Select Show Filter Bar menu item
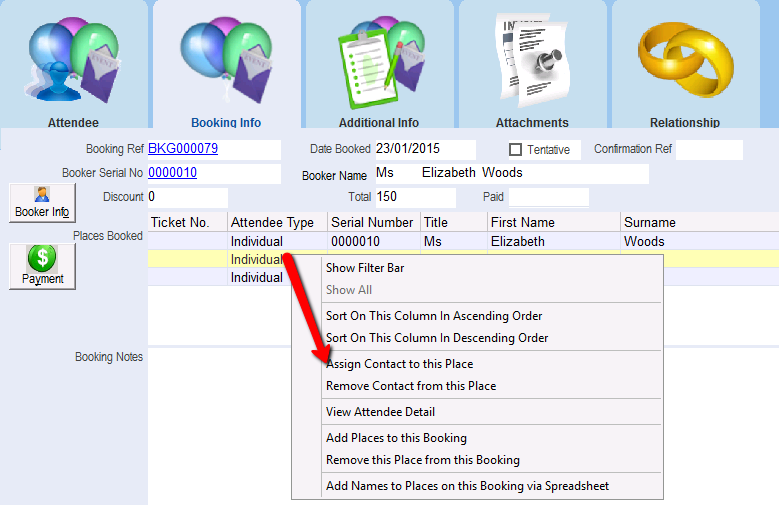Image resolution: width=779 pixels, height=505 pixels. point(365,268)
